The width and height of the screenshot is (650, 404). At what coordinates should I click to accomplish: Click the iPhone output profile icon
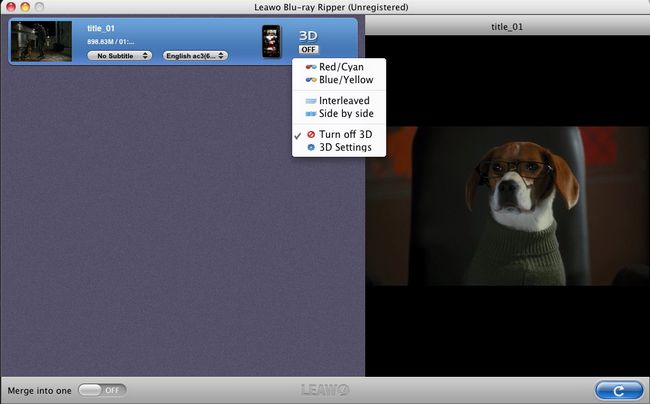[272, 41]
